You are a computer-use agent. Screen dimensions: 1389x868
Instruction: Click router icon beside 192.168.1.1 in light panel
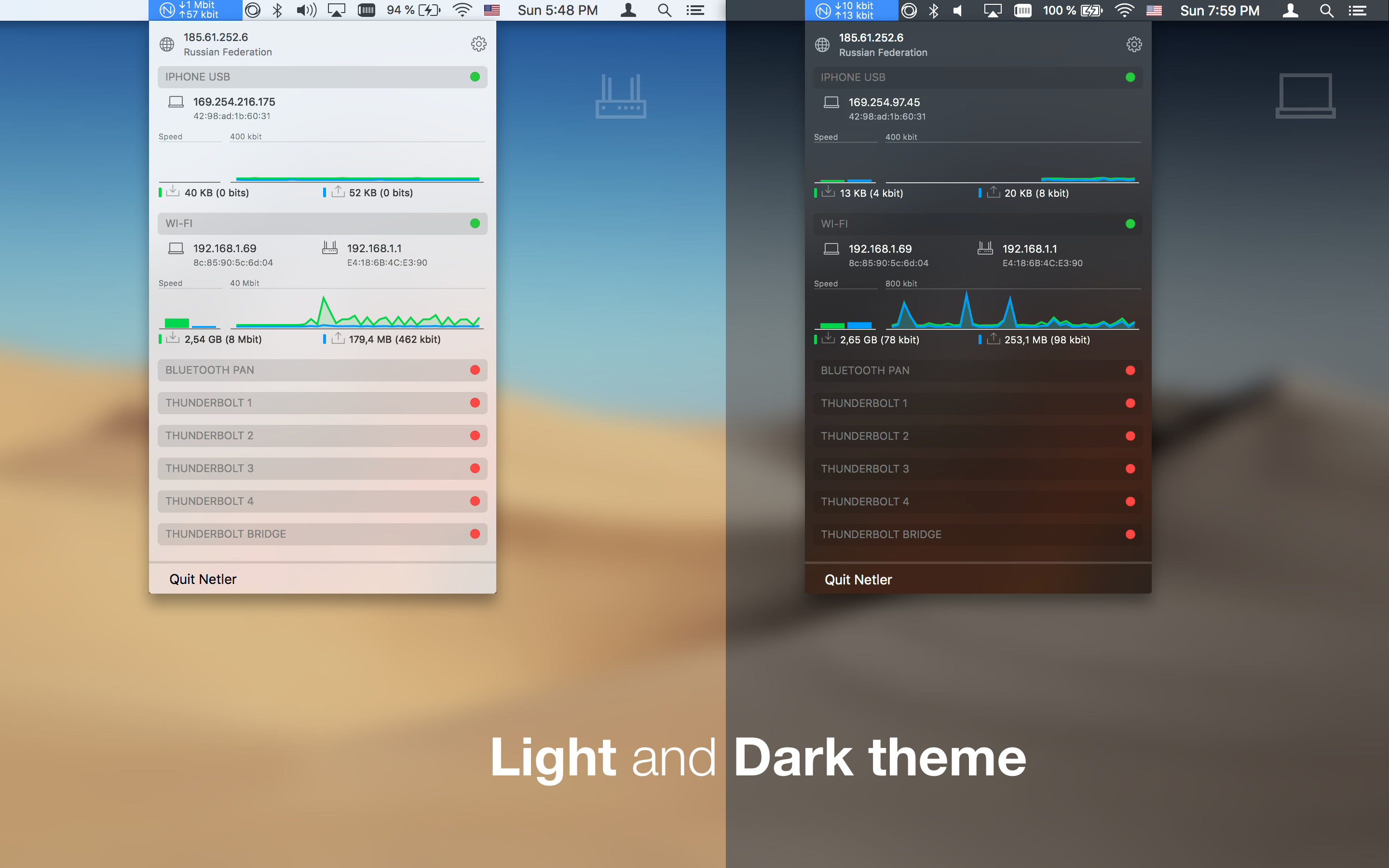pos(329,248)
